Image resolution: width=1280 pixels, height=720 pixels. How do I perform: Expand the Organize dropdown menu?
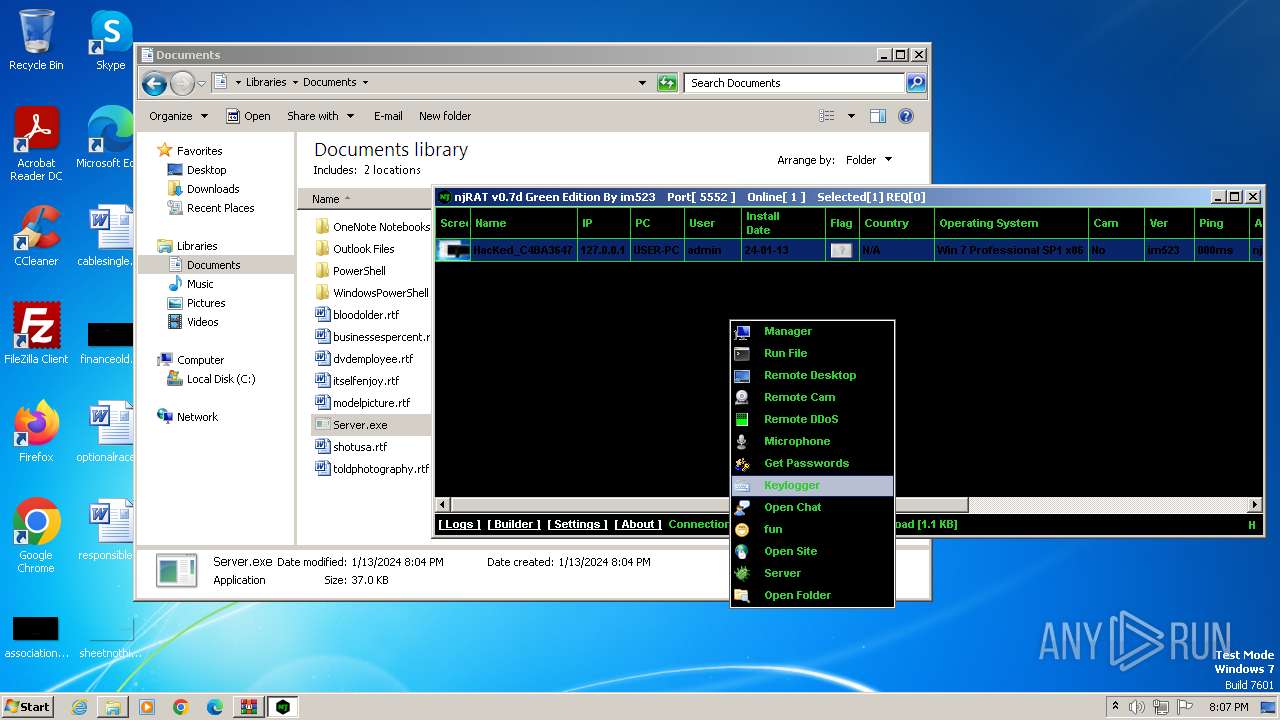[x=178, y=116]
